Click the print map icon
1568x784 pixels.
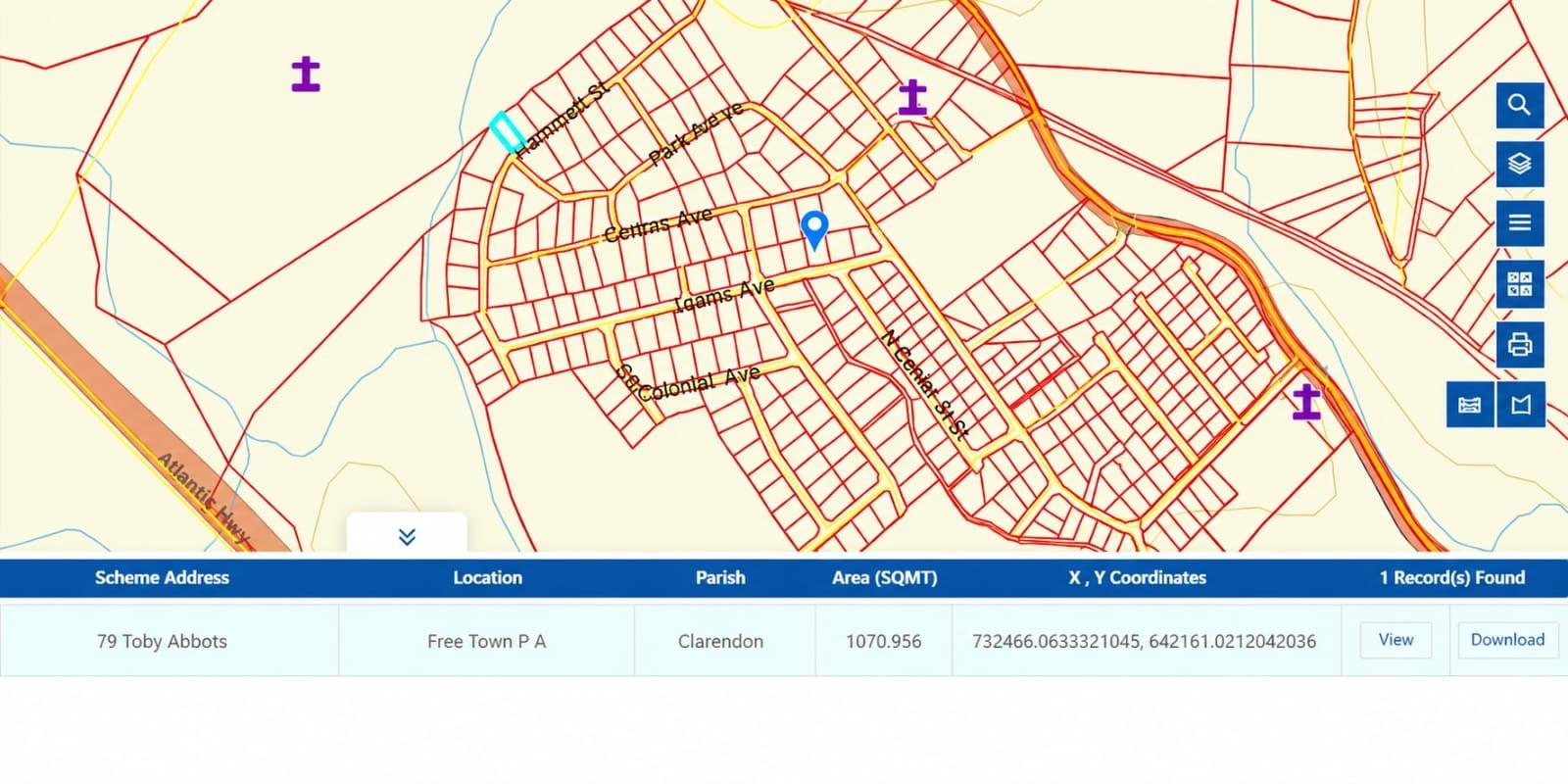point(1519,345)
